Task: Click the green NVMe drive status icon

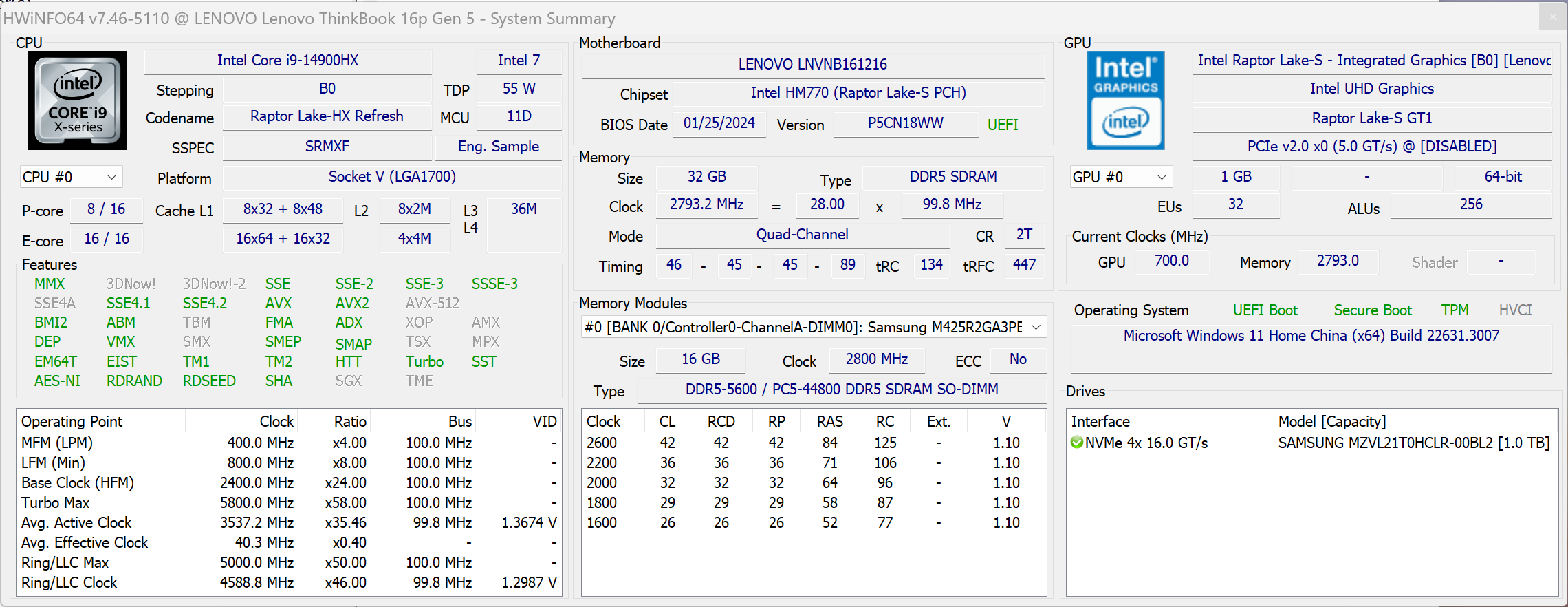Action: point(1077,443)
